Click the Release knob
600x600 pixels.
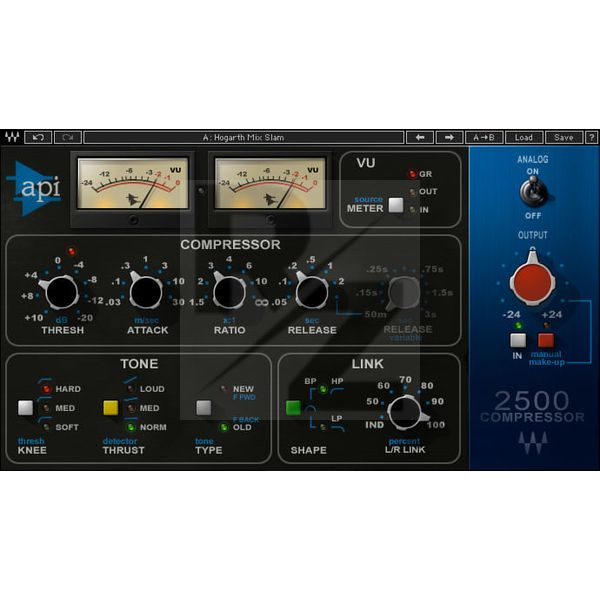[x=312, y=292]
